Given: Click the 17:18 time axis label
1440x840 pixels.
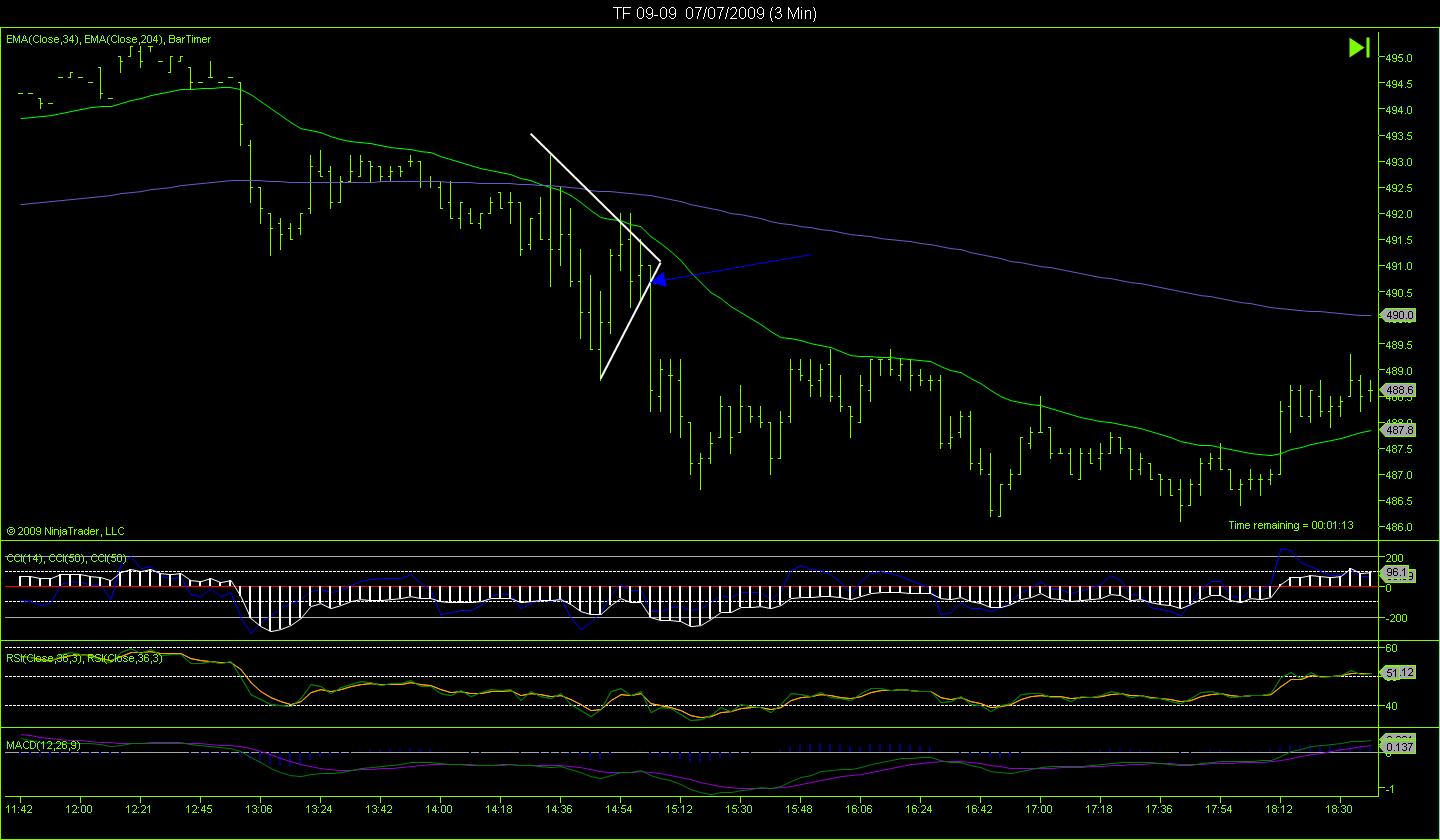Looking at the screenshot, I should point(1099,808).
